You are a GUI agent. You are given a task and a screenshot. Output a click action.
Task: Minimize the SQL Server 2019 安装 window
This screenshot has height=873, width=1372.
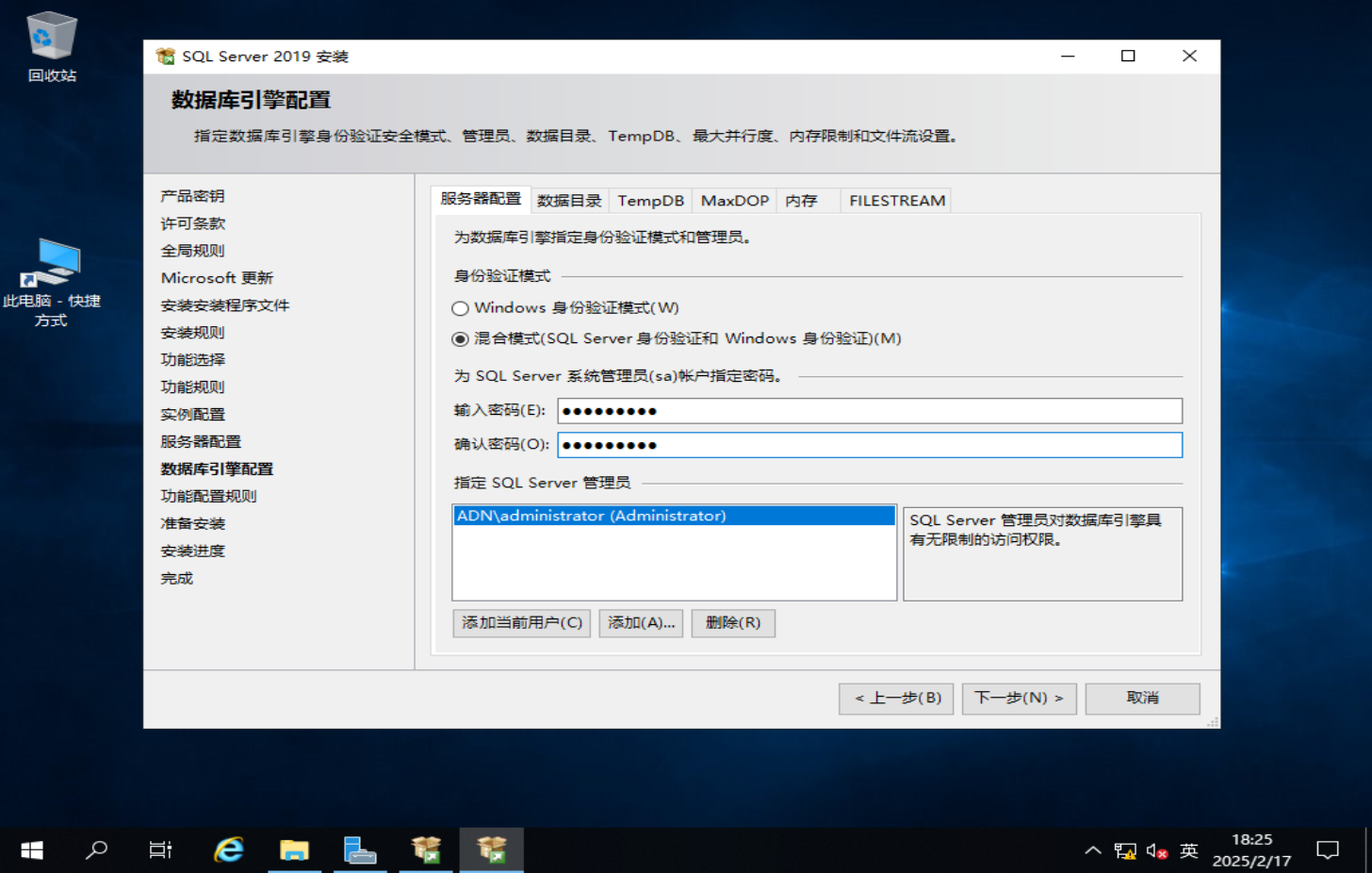click(1068, 57)
